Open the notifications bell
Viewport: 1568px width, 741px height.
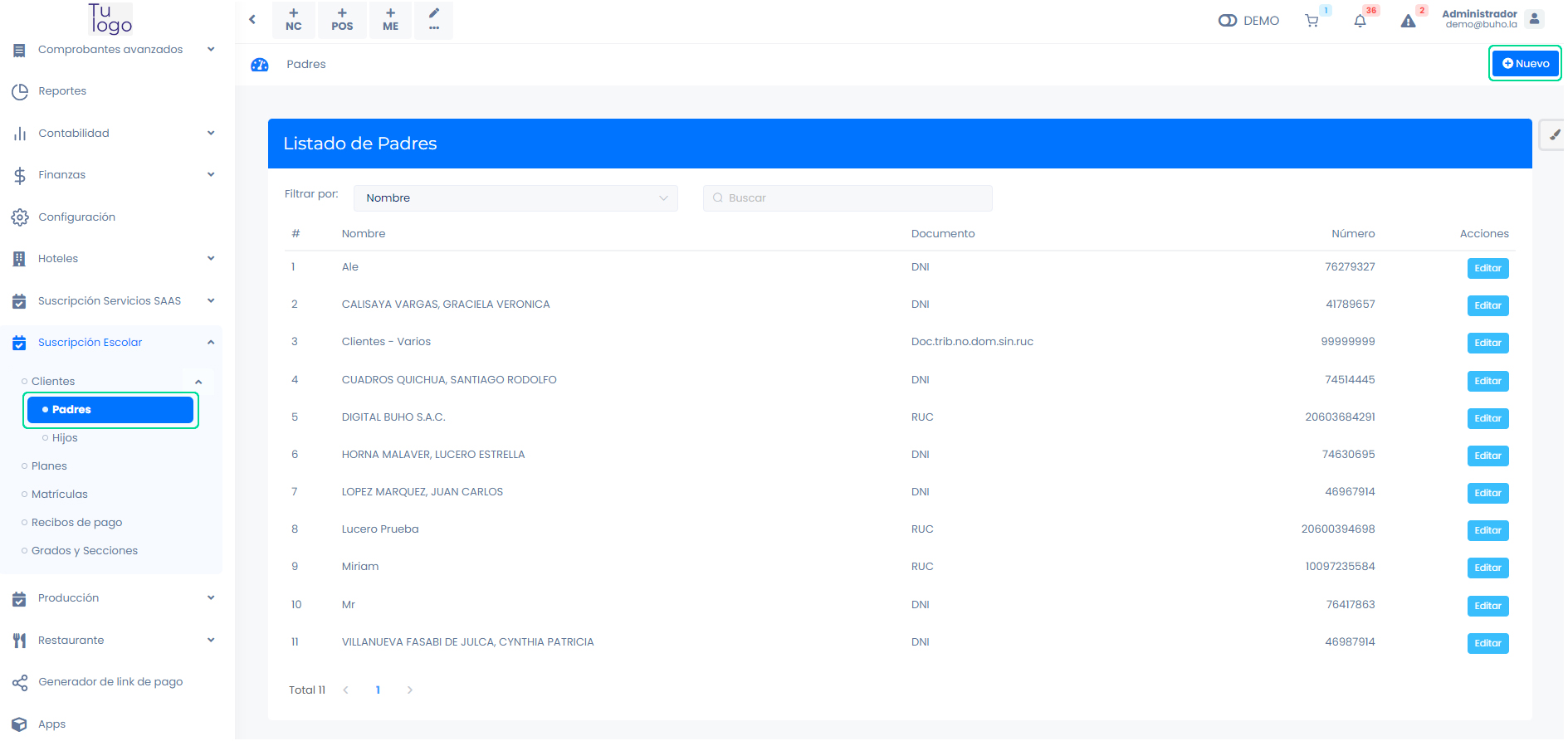[x=1360, y=21]
